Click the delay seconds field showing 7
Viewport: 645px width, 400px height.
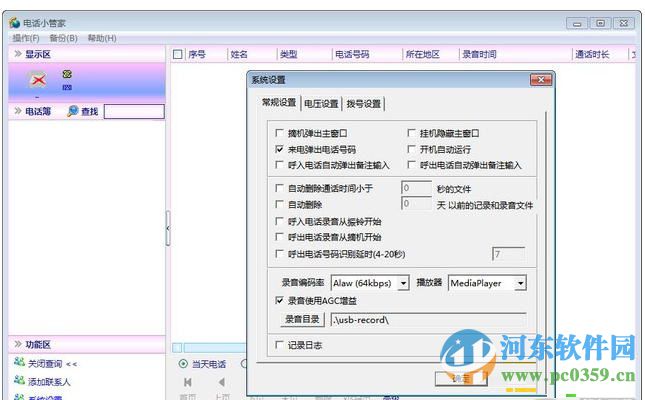pos(508,254)
